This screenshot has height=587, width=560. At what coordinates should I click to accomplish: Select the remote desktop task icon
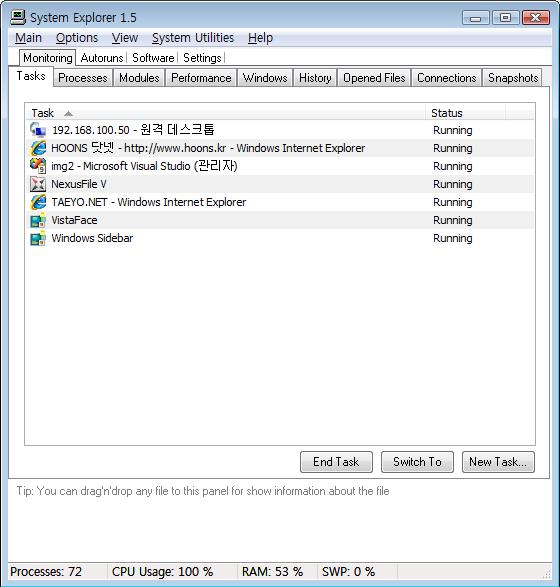(x=38, y=130)
